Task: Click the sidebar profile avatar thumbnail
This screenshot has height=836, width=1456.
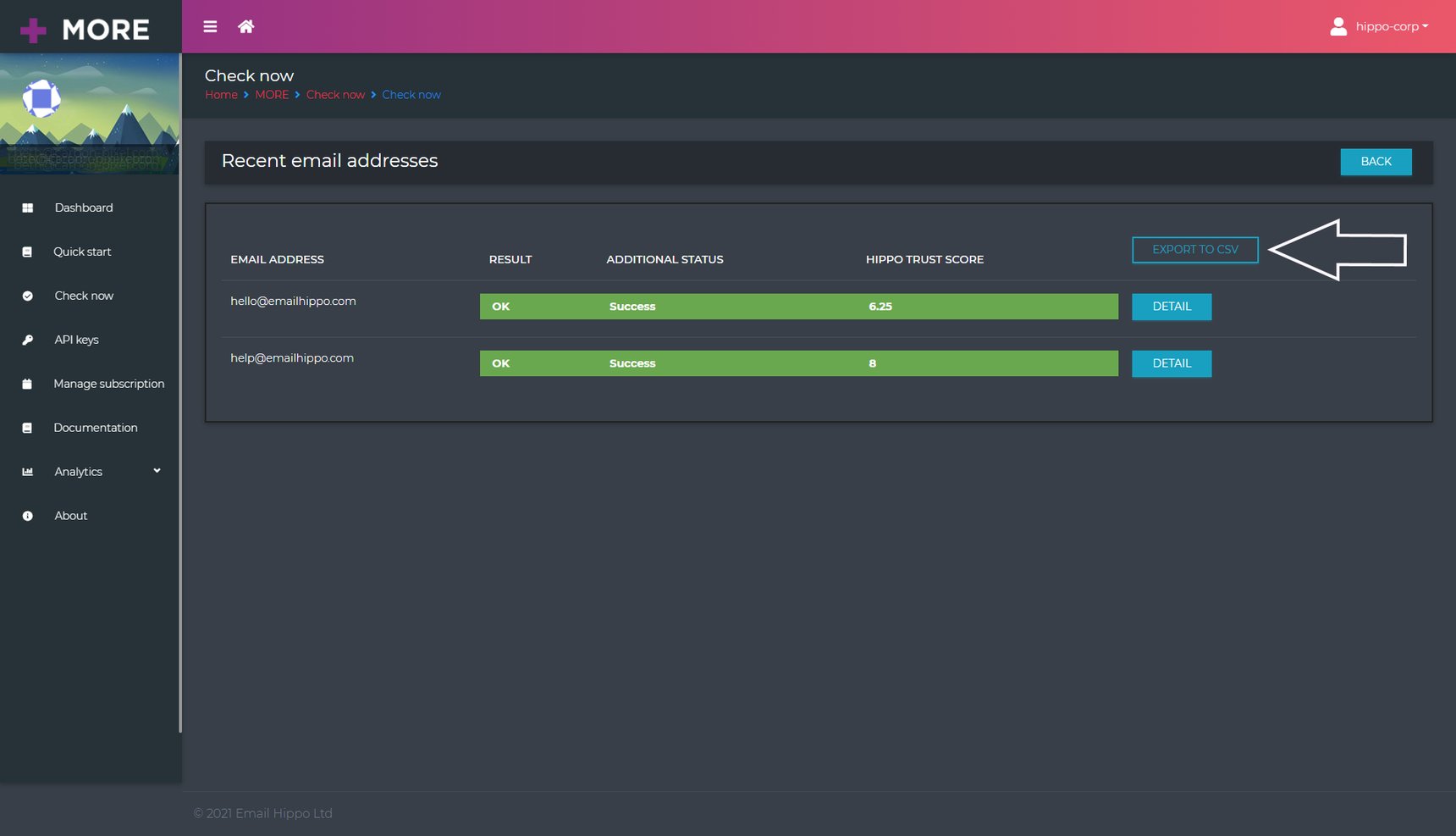Action: [41, 99]
